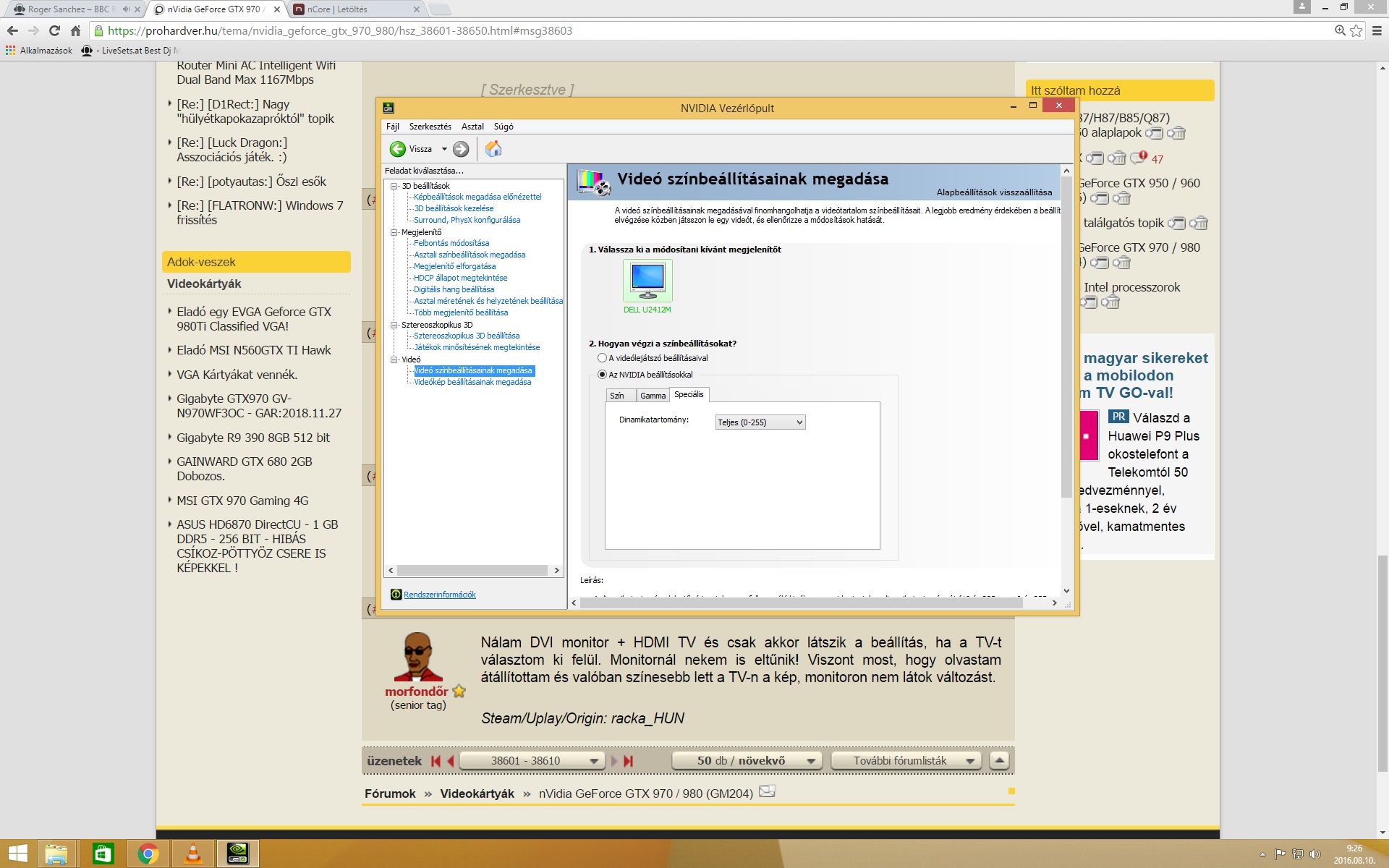Open Alkalmazások apps shortcut

39,51
